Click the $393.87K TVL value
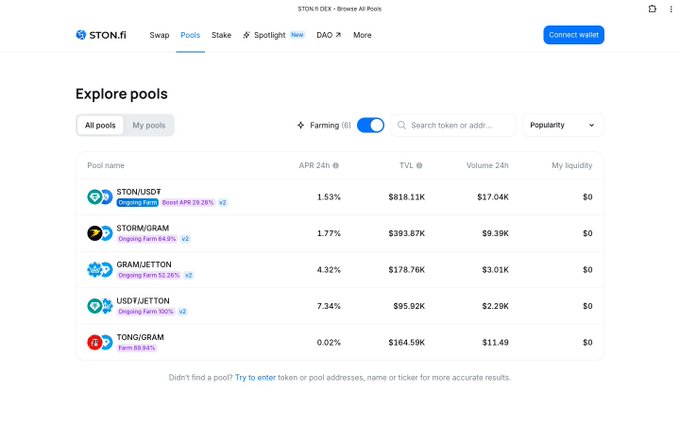The height and width of the screenshot is (425, 680). coord(407,234)
